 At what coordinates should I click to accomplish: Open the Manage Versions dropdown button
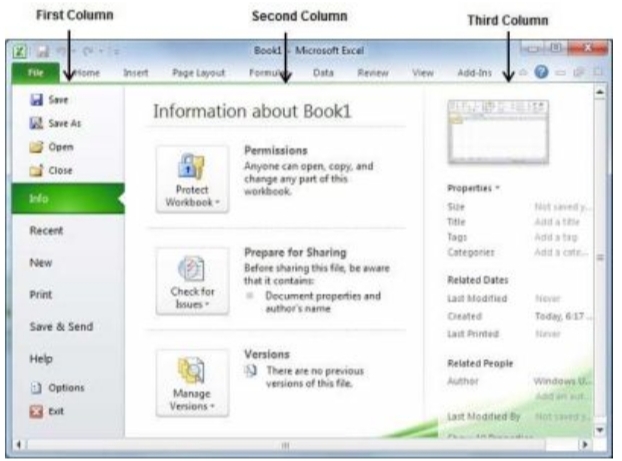coord(192,383)
